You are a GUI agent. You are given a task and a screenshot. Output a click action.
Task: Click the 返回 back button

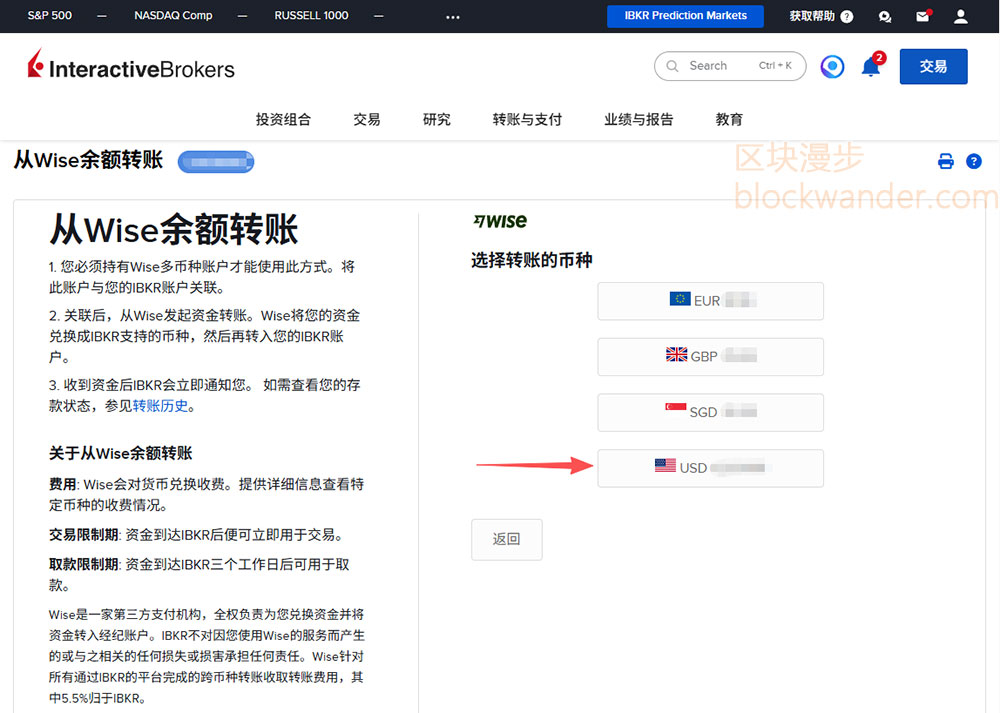[x=506, y=540]
